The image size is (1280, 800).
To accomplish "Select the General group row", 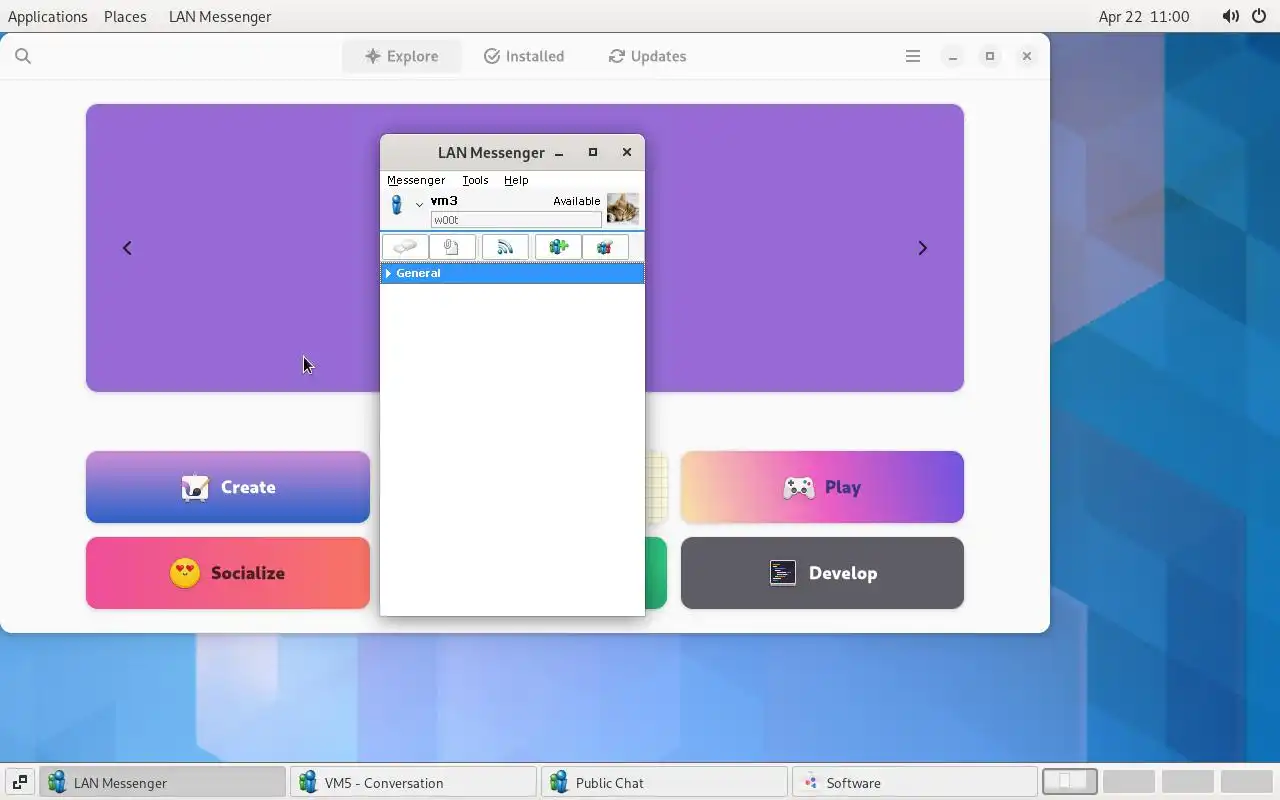I will tap(512, 273).
